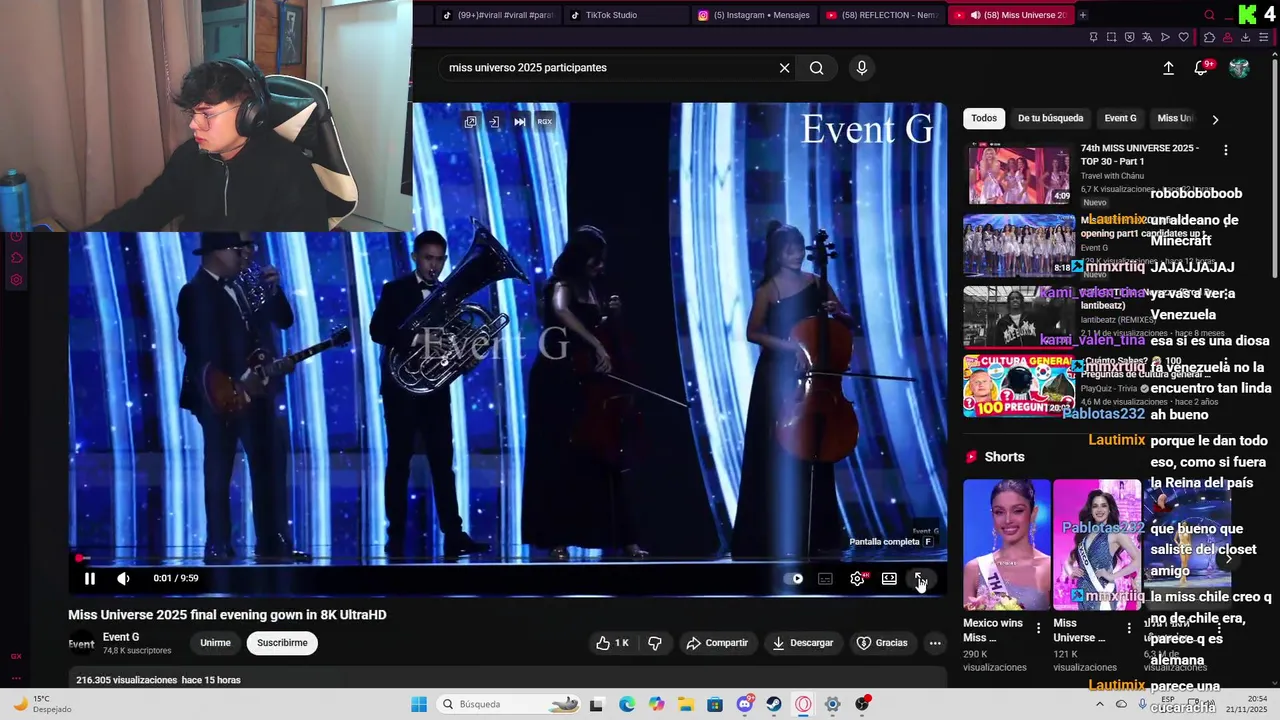Open File Explorer from the taskbar
Screen dimensions: 1280x720
pos(686,704)
